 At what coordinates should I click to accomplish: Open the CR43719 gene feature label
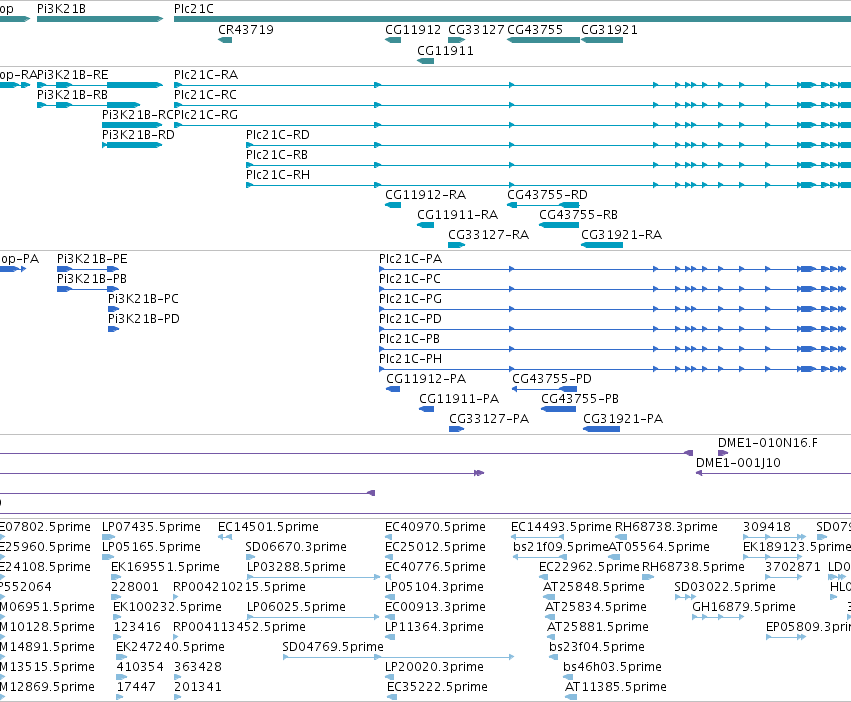[x=246, y=29]
